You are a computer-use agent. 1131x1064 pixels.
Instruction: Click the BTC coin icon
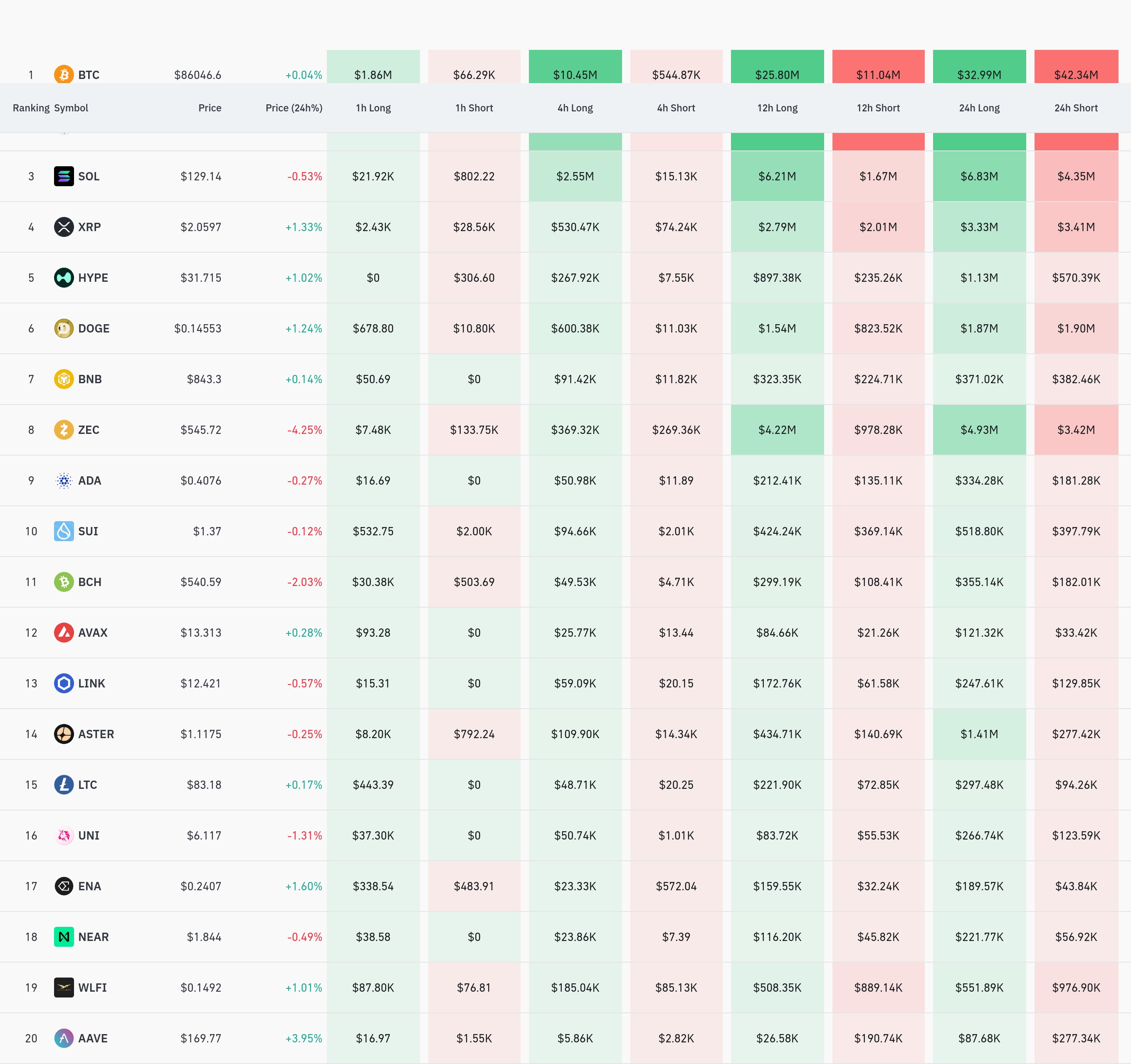[64, 74]
